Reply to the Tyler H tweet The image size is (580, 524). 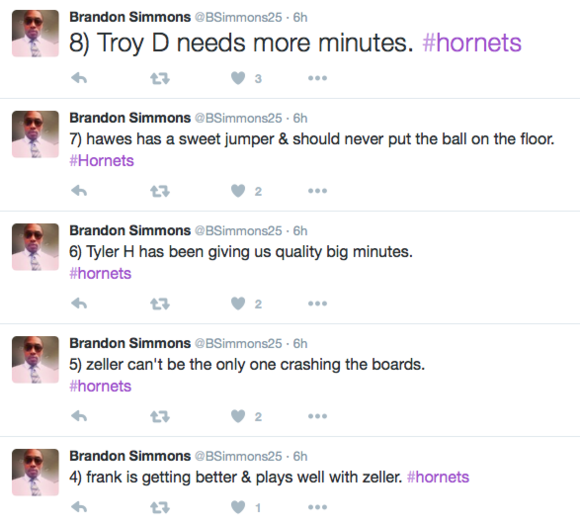79,304
